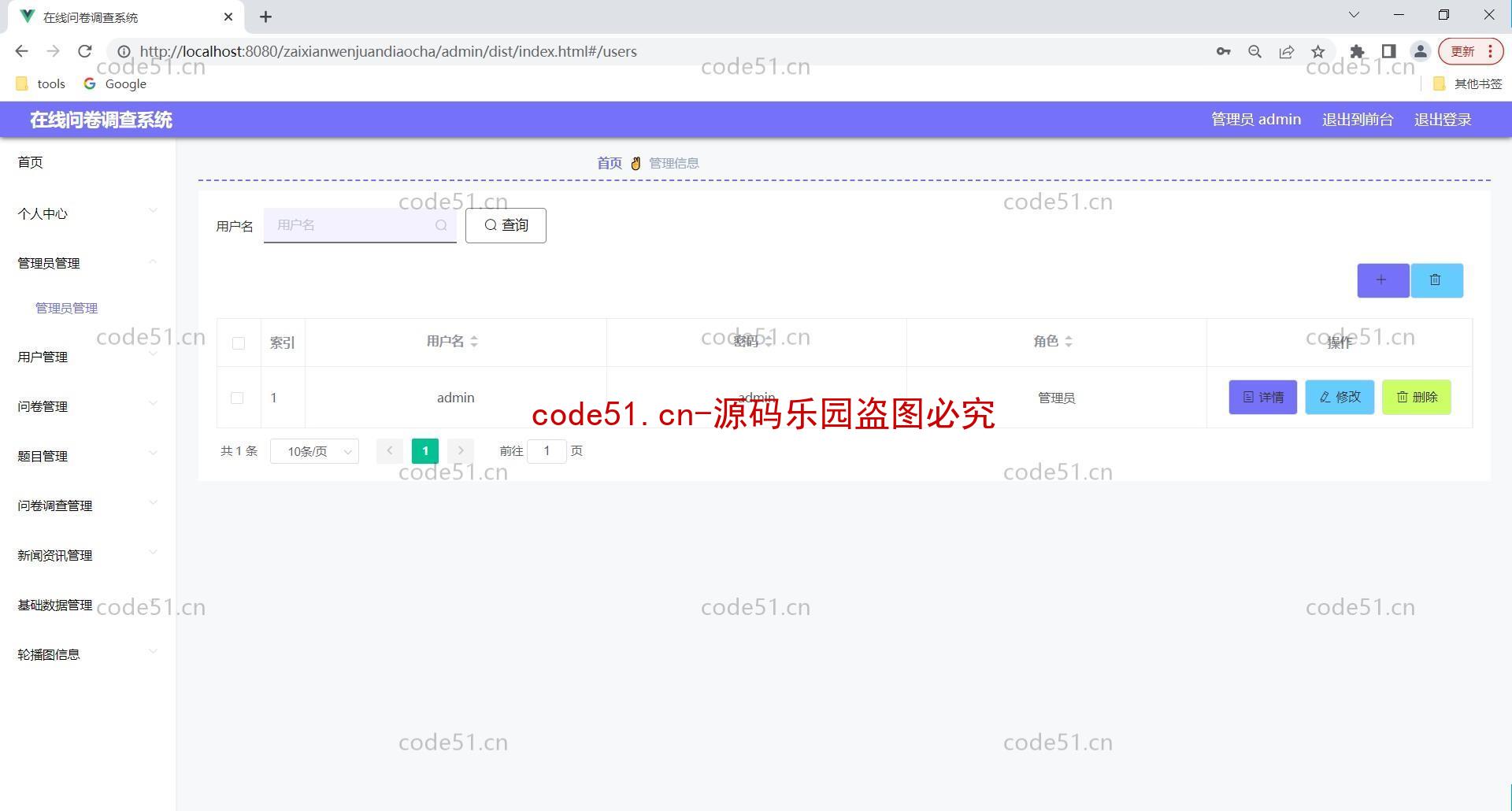Viewport: 1512px width, 811px height.
Task: Open the 其他书签 bookmarks folder
Action: click(1468, 83)
